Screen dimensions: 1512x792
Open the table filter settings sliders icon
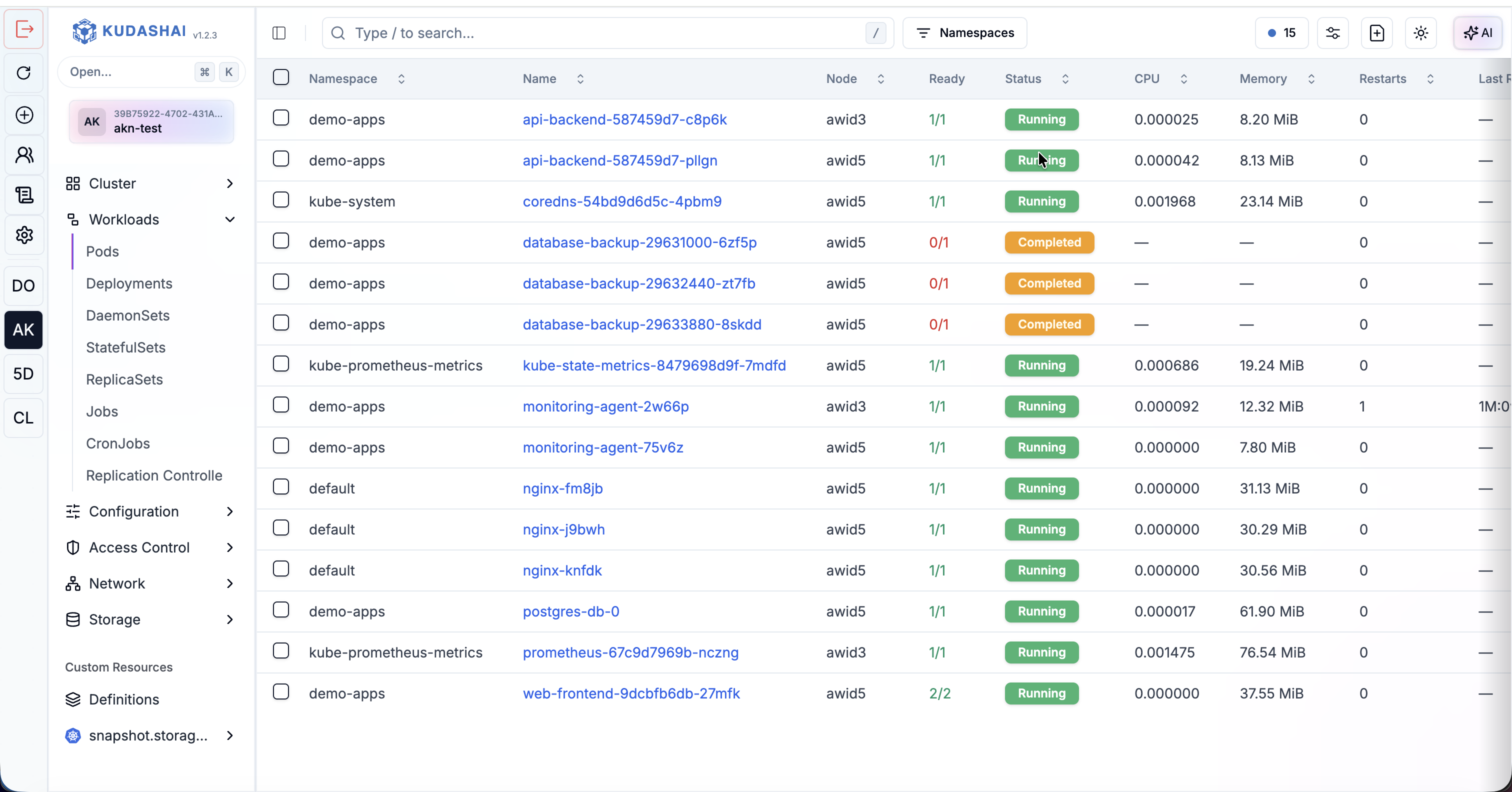(1333, 33)
